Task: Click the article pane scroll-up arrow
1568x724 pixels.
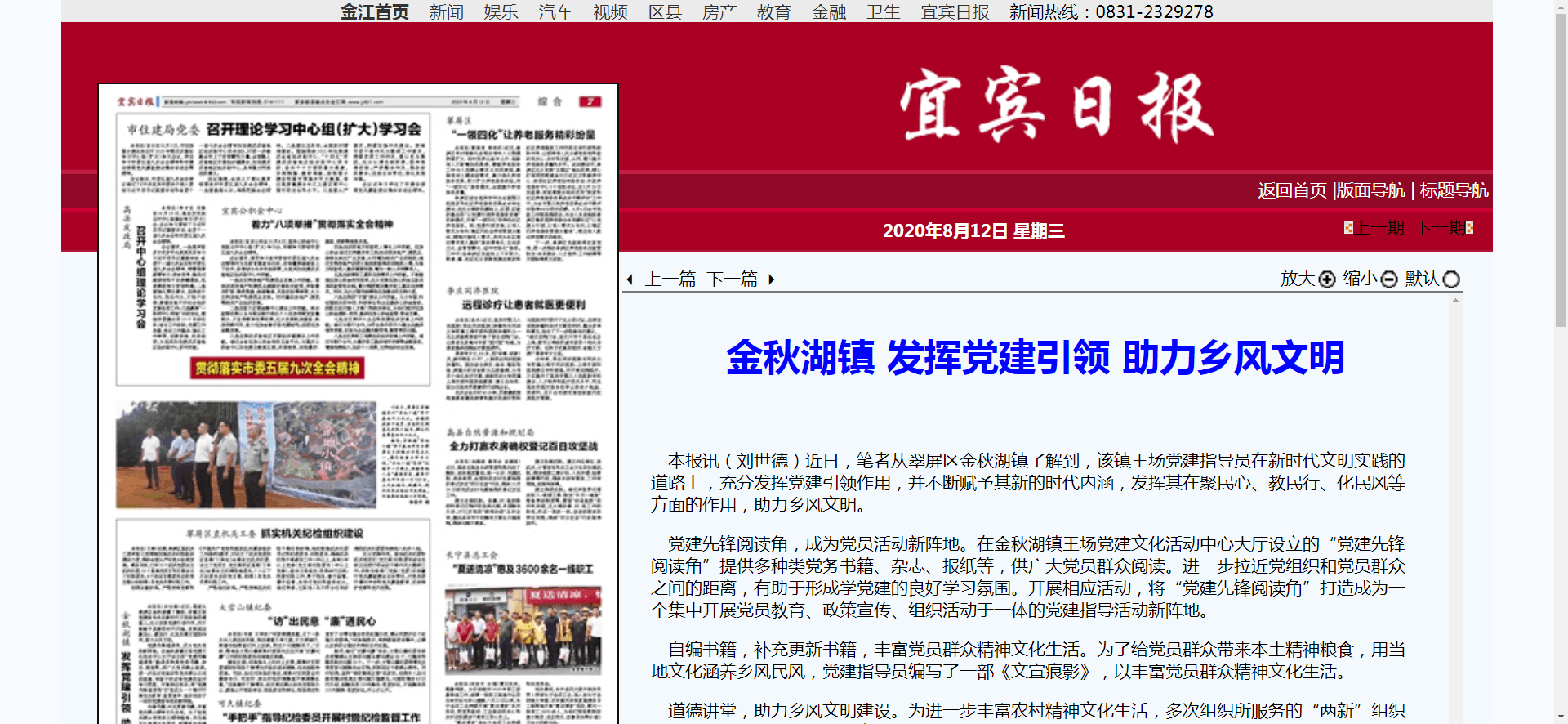Action: click(x=1455, y=301)
